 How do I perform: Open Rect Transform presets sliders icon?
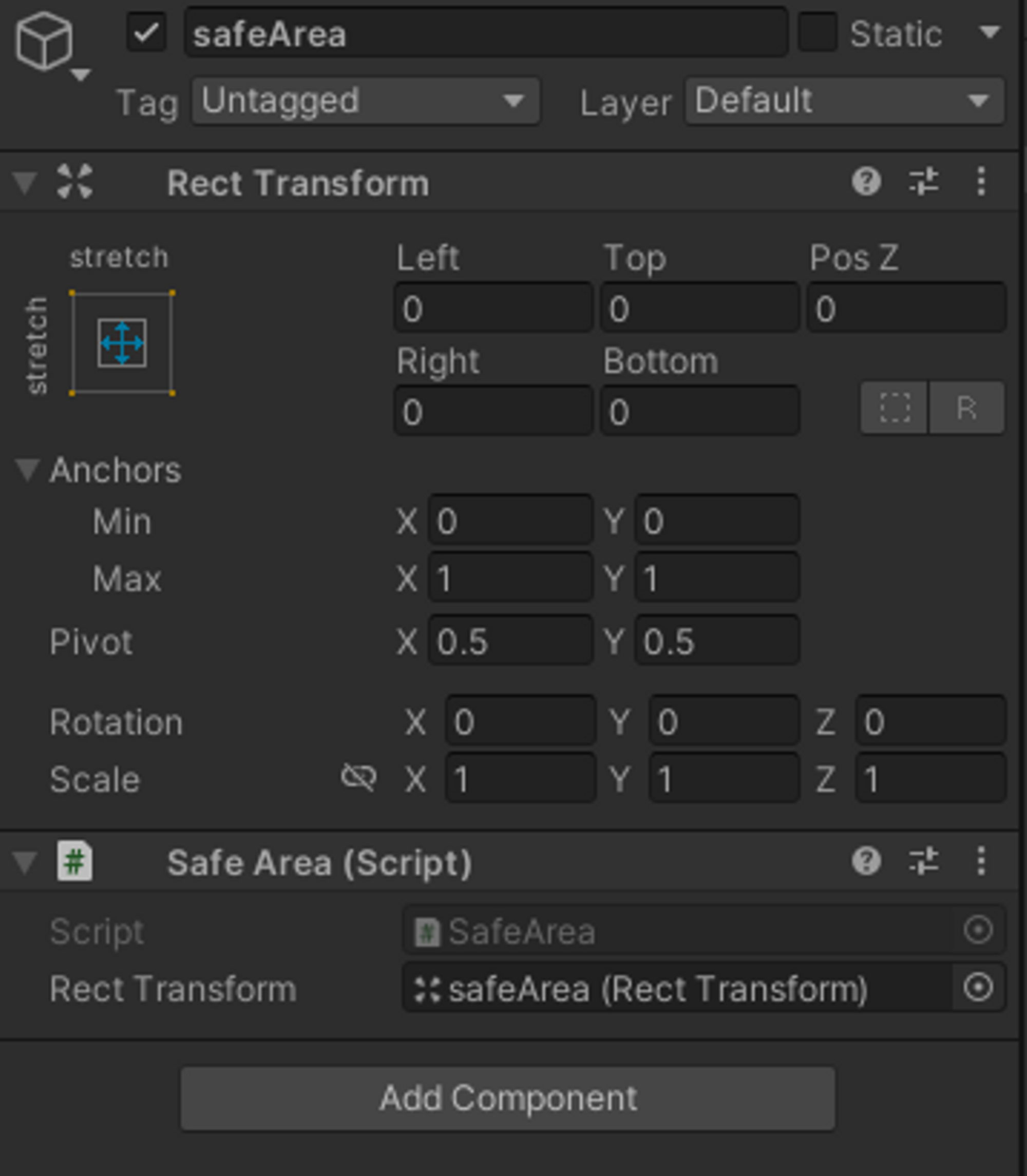(x=924, y=182)
